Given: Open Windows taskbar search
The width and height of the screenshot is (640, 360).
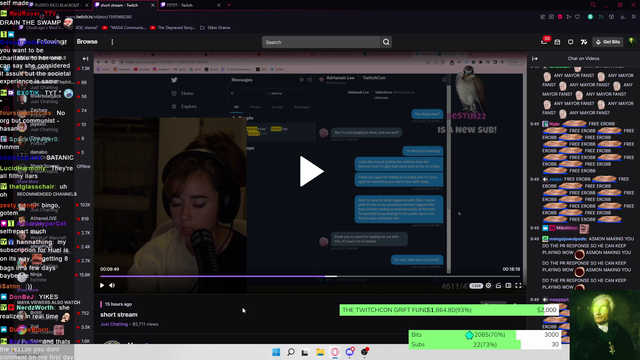Looking at the screenshot, I should click(x=291, y=352).
